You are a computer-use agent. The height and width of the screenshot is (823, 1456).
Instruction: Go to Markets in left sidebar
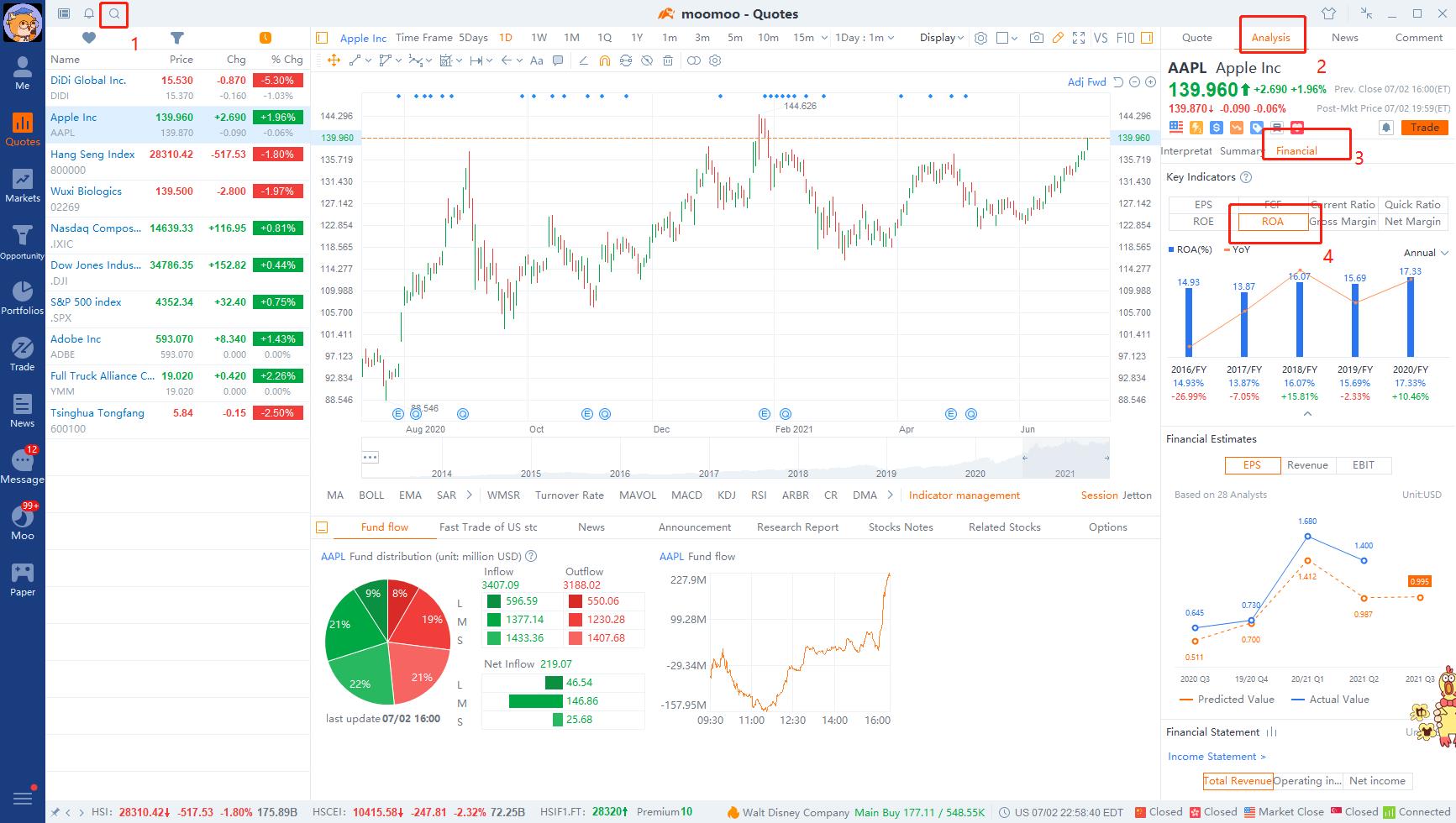pos(23,186)
